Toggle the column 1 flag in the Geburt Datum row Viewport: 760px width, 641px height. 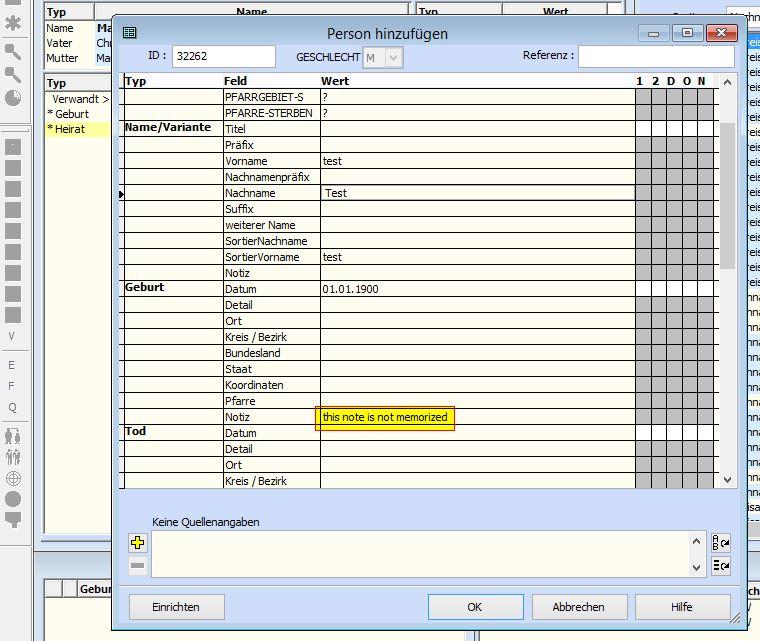click(x=643, y=289)
